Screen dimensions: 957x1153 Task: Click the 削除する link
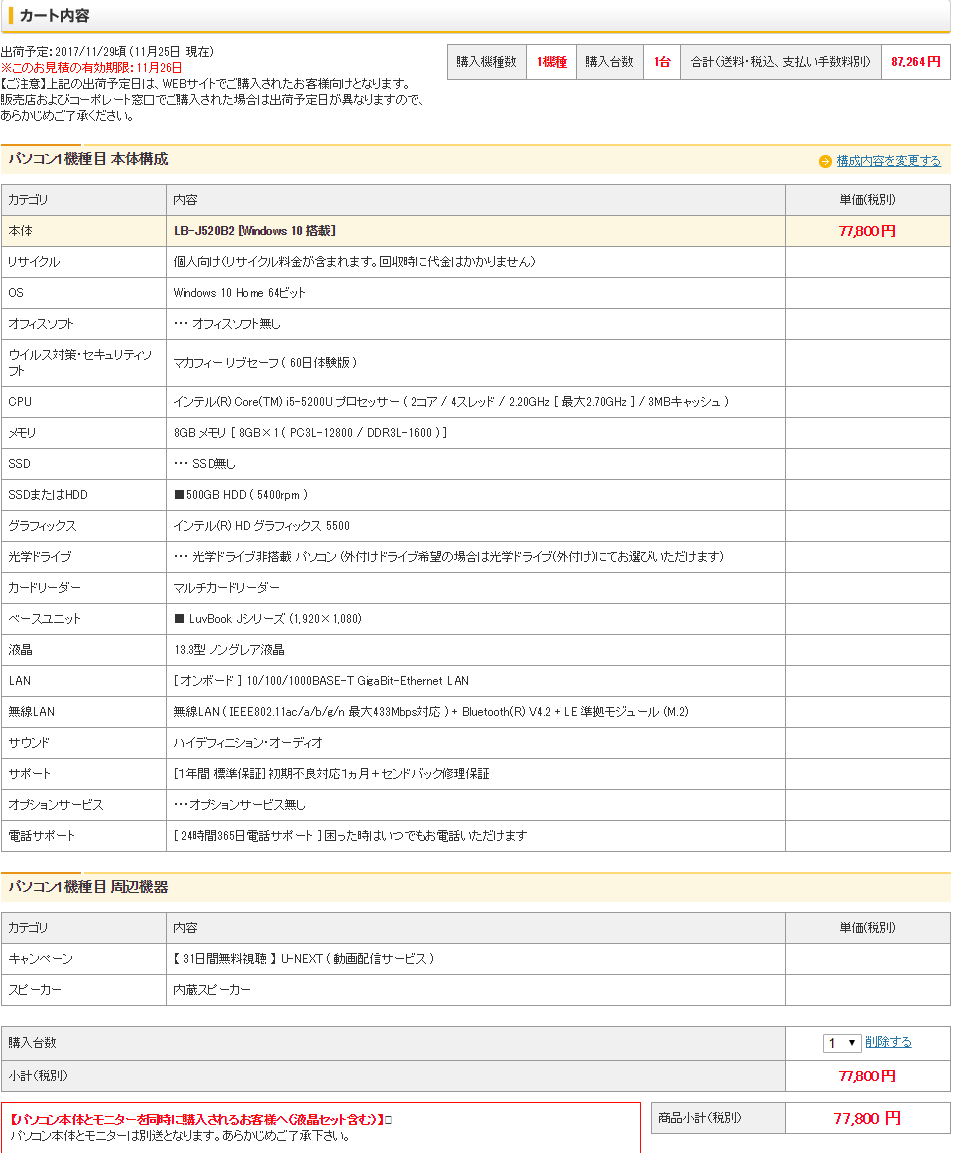pyautogui.click(x=888, y=1042)
